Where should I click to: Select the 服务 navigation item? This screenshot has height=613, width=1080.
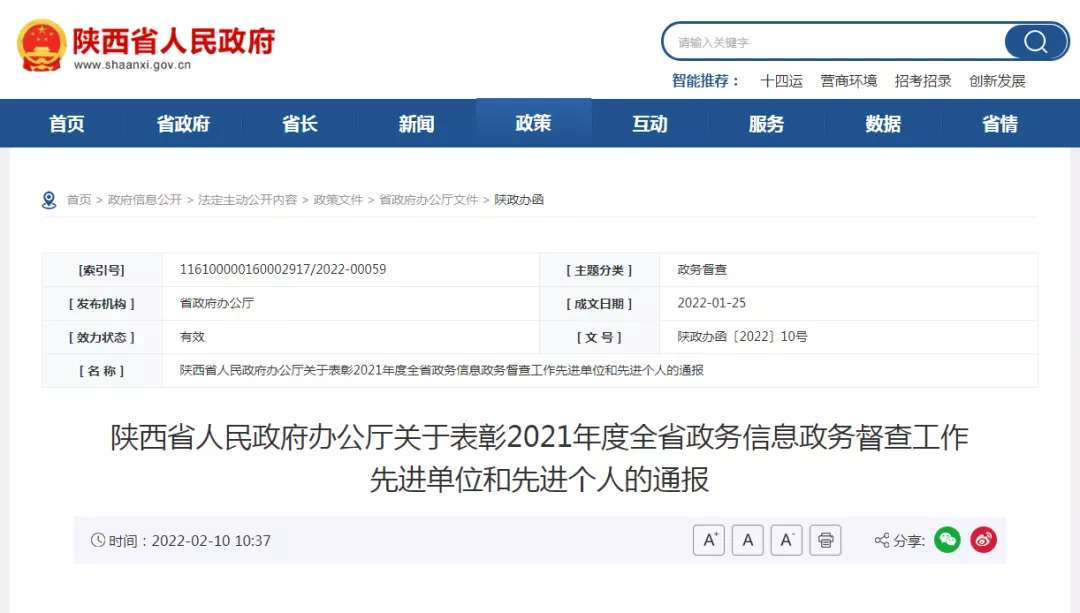[x=766, y=124]
